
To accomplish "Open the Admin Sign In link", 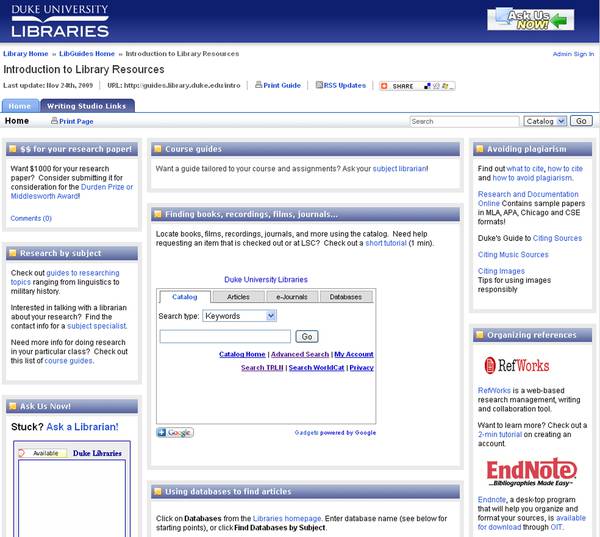I will [572, 54].
